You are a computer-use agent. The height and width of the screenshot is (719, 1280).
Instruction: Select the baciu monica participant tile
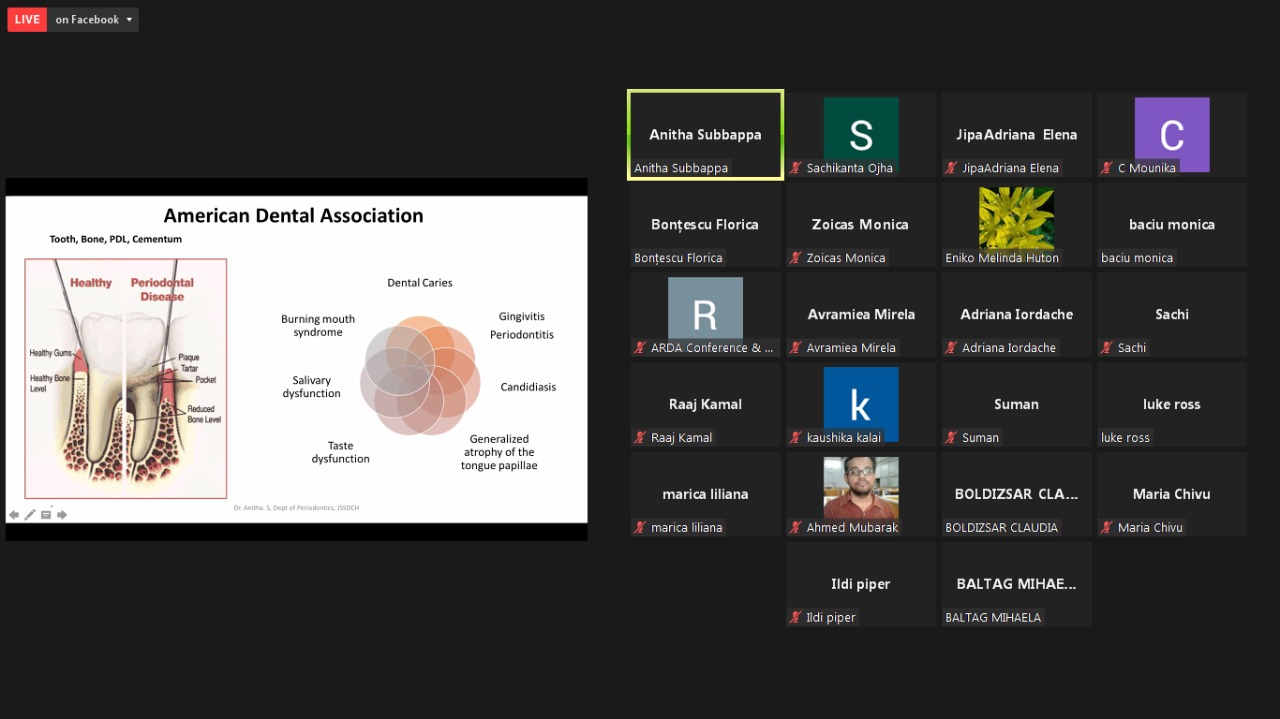pos(1172,225)
